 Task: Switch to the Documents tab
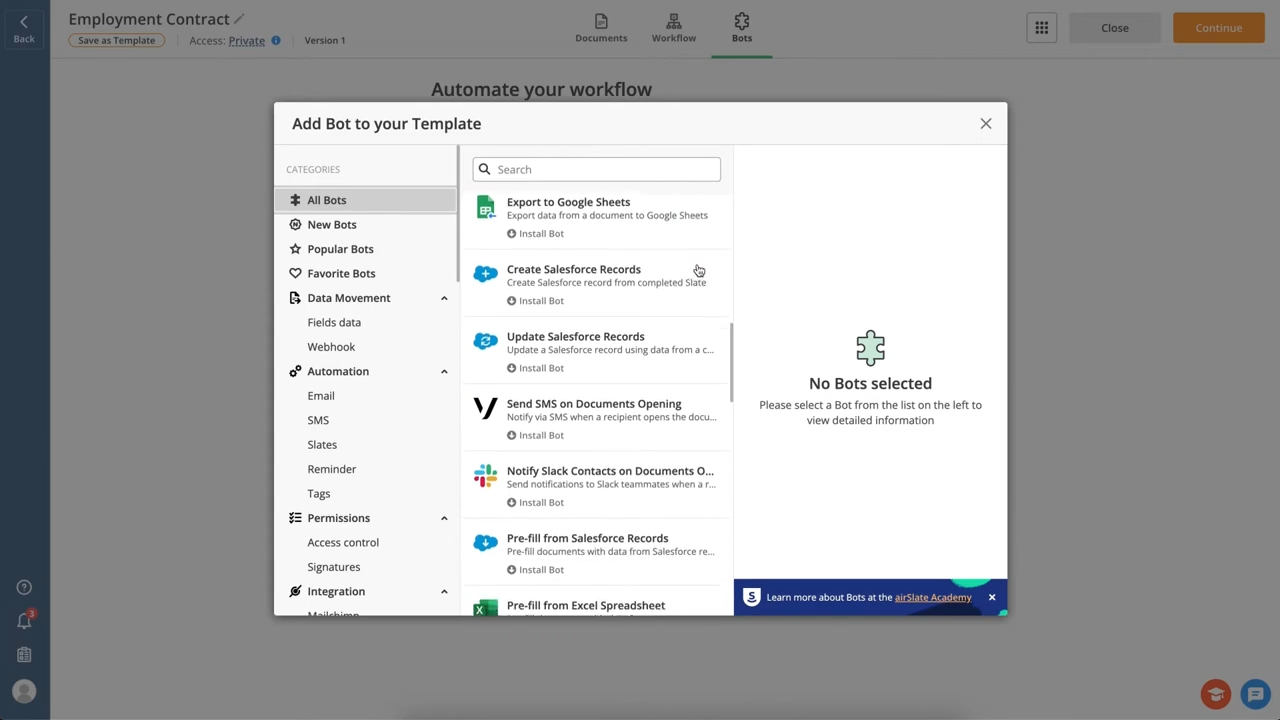601,28
